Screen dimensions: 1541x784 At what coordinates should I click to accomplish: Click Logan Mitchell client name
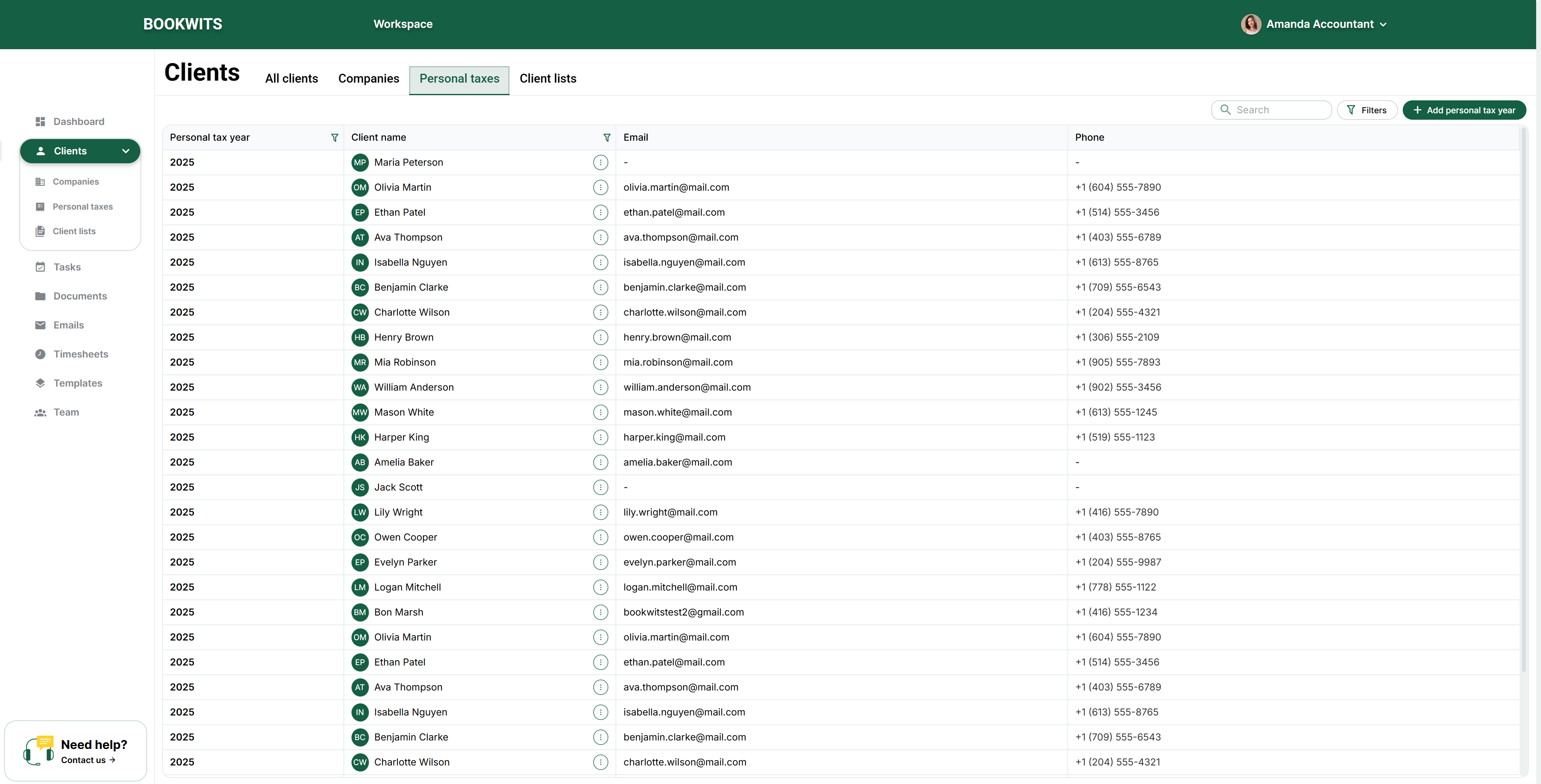(408, 588)
